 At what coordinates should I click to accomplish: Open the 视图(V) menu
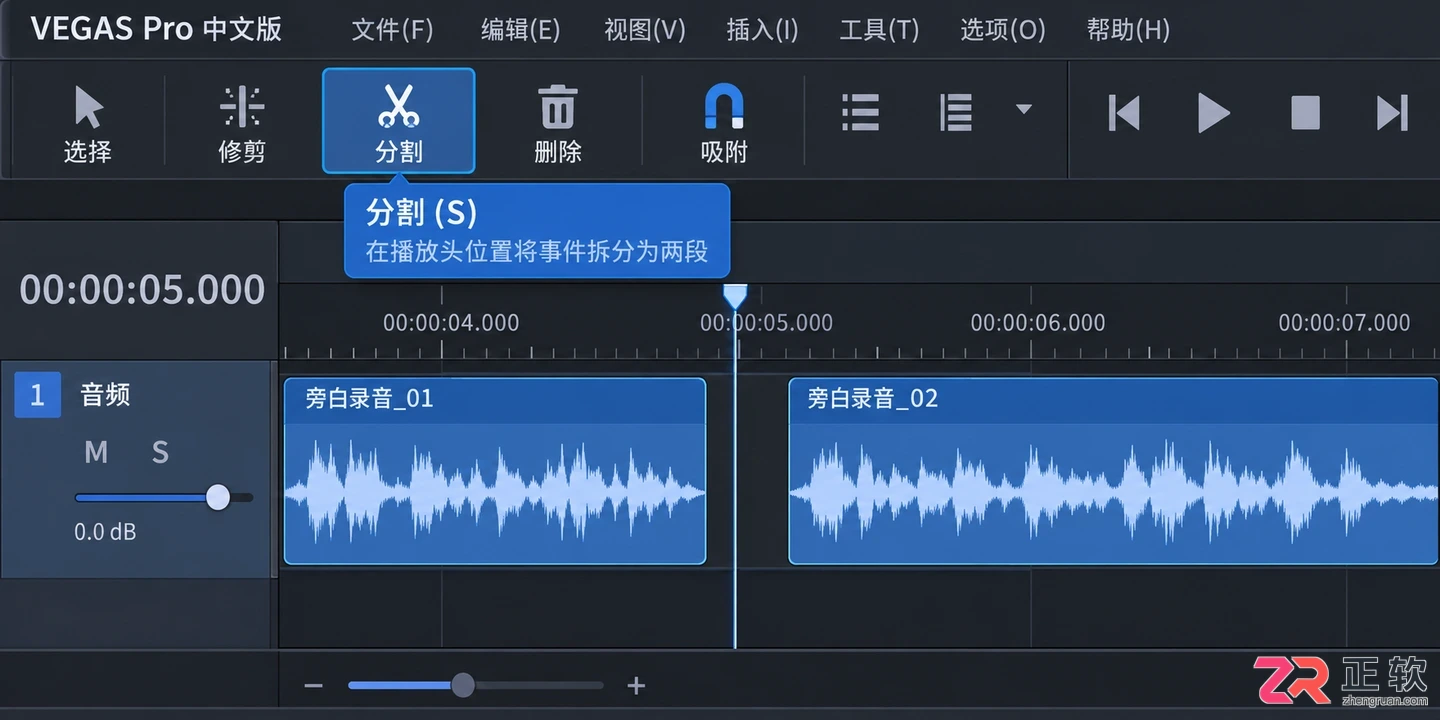coord(645,29)
